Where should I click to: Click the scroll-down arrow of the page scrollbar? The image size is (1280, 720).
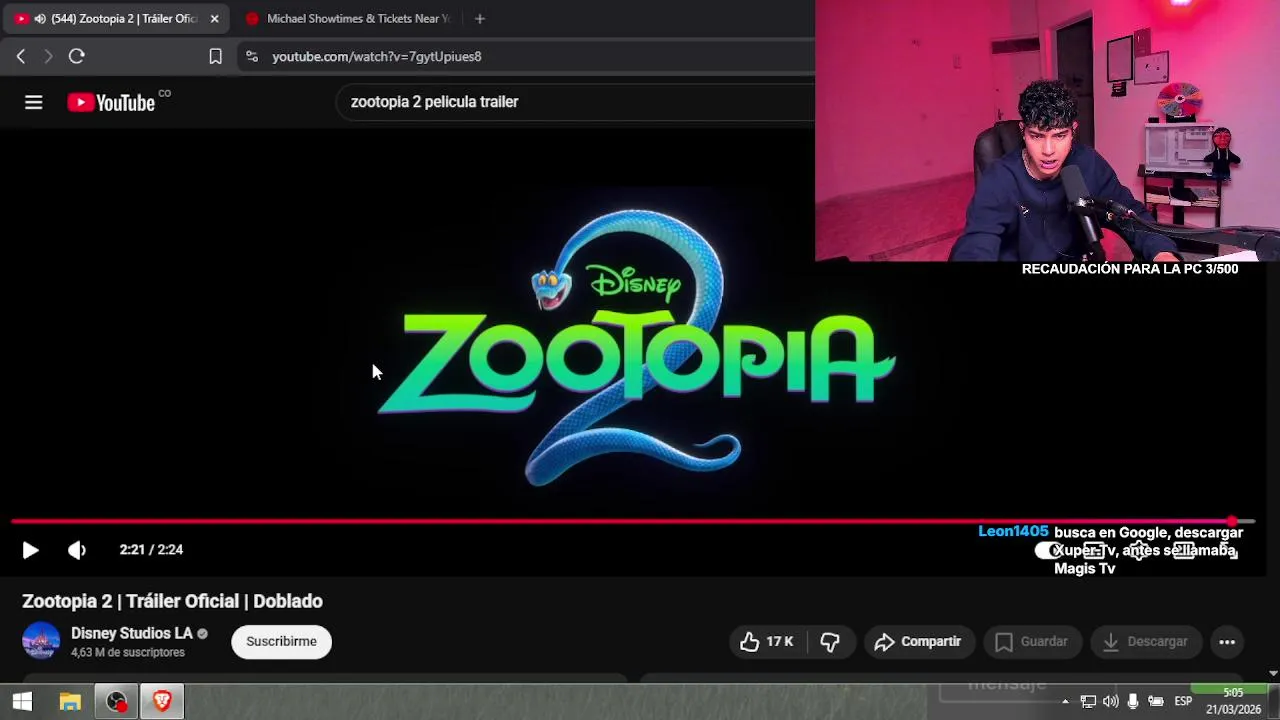tap(1274, 674)
